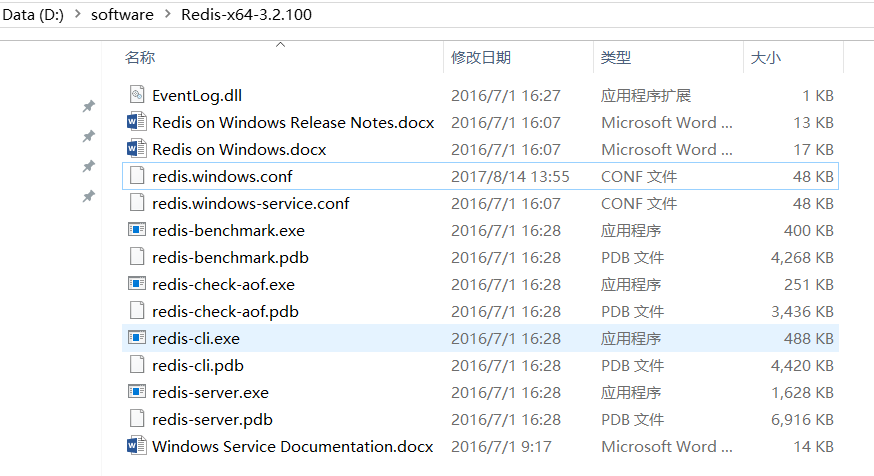Click the redis.windows-service.conf file icon
Screen dimensions: 874x476
(137, 202)
